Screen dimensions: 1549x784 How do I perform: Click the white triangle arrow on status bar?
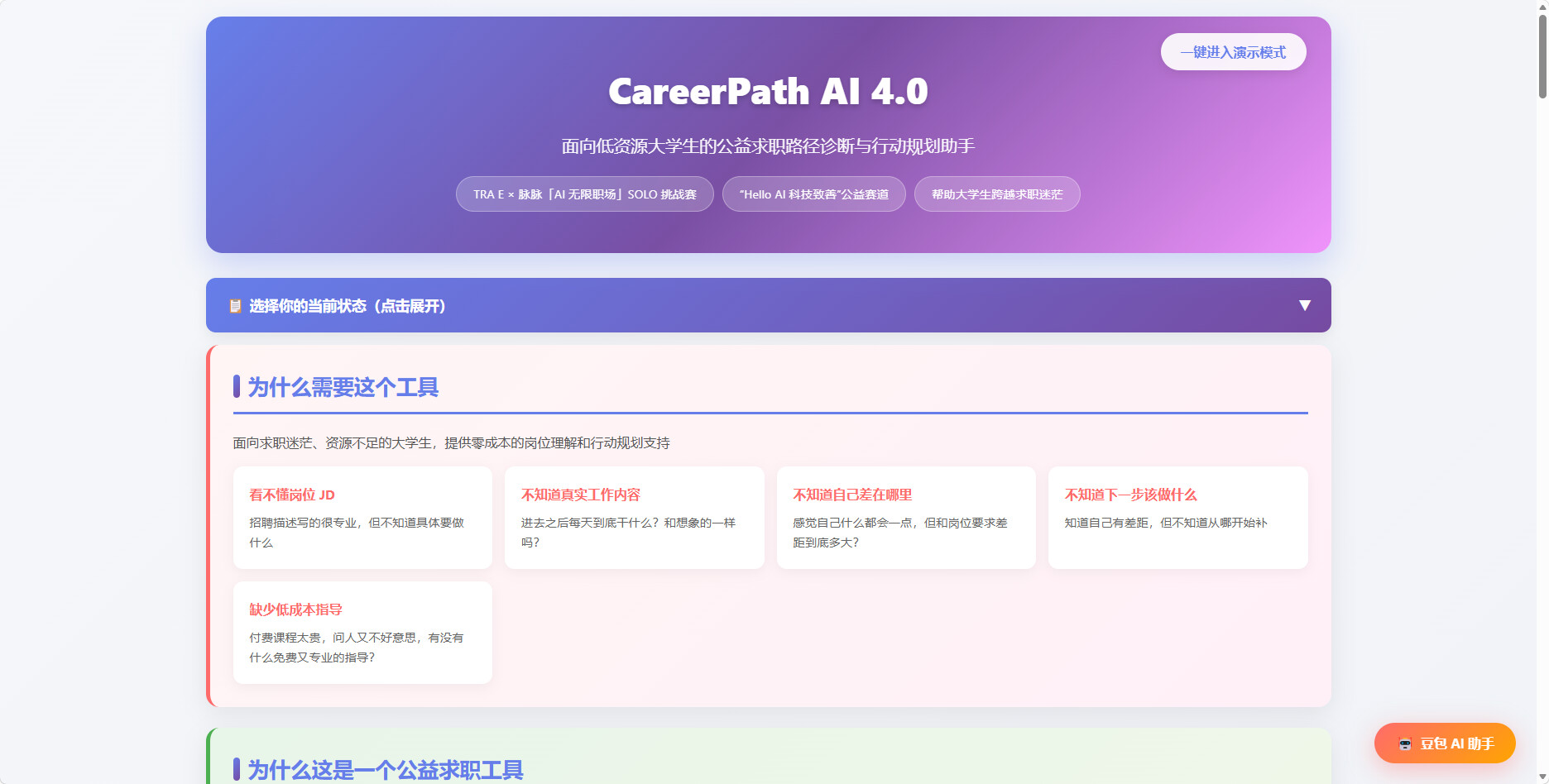pyautogui.click(x=1305, y=305)
